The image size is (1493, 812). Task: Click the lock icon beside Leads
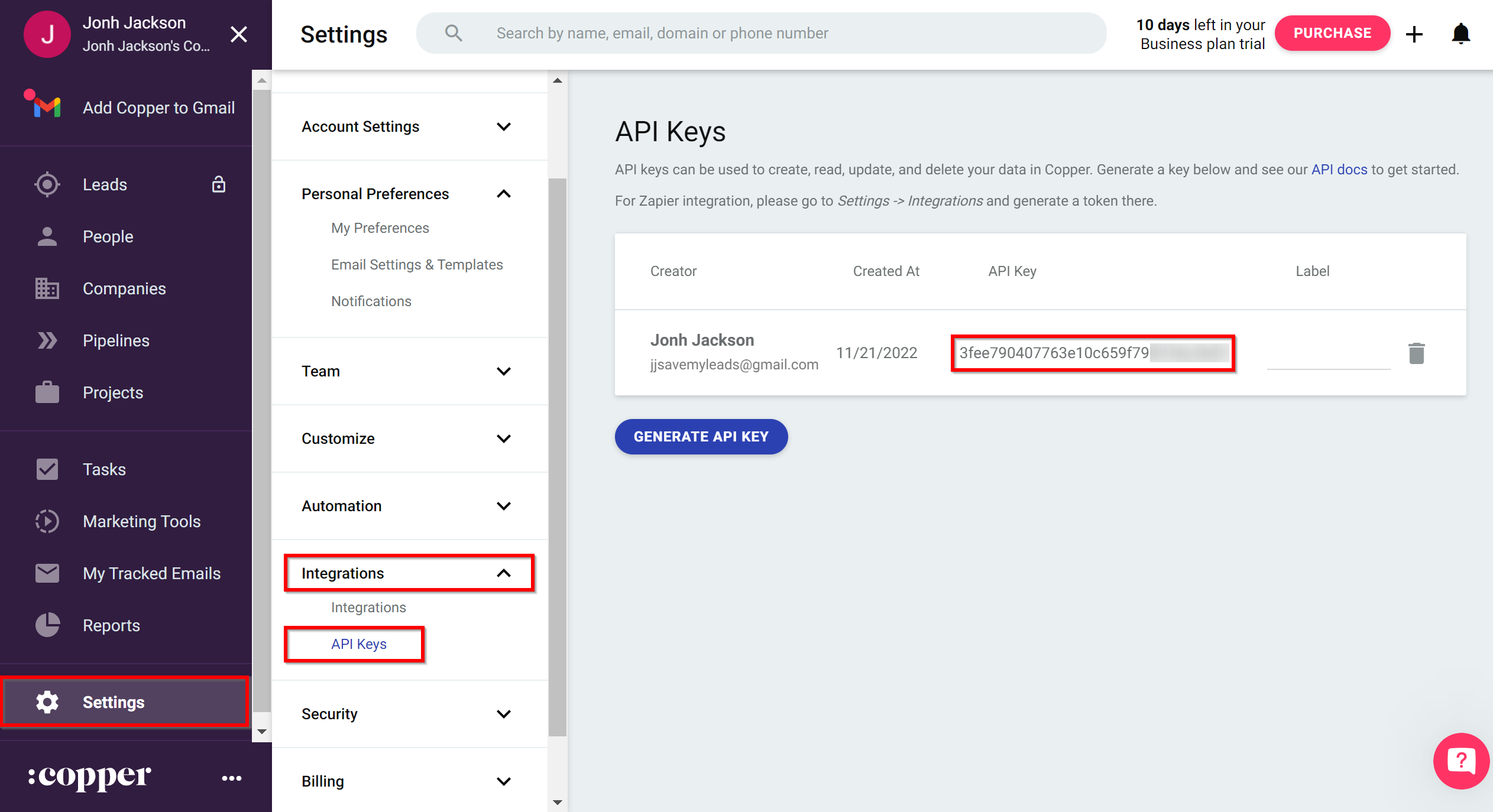tap(219, 184)
